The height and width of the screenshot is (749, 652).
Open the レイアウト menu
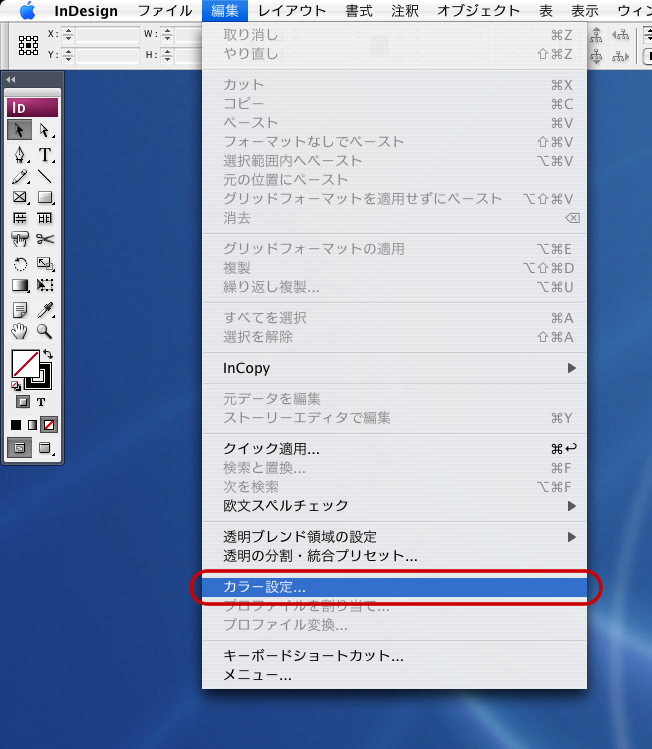pos(291,11)
